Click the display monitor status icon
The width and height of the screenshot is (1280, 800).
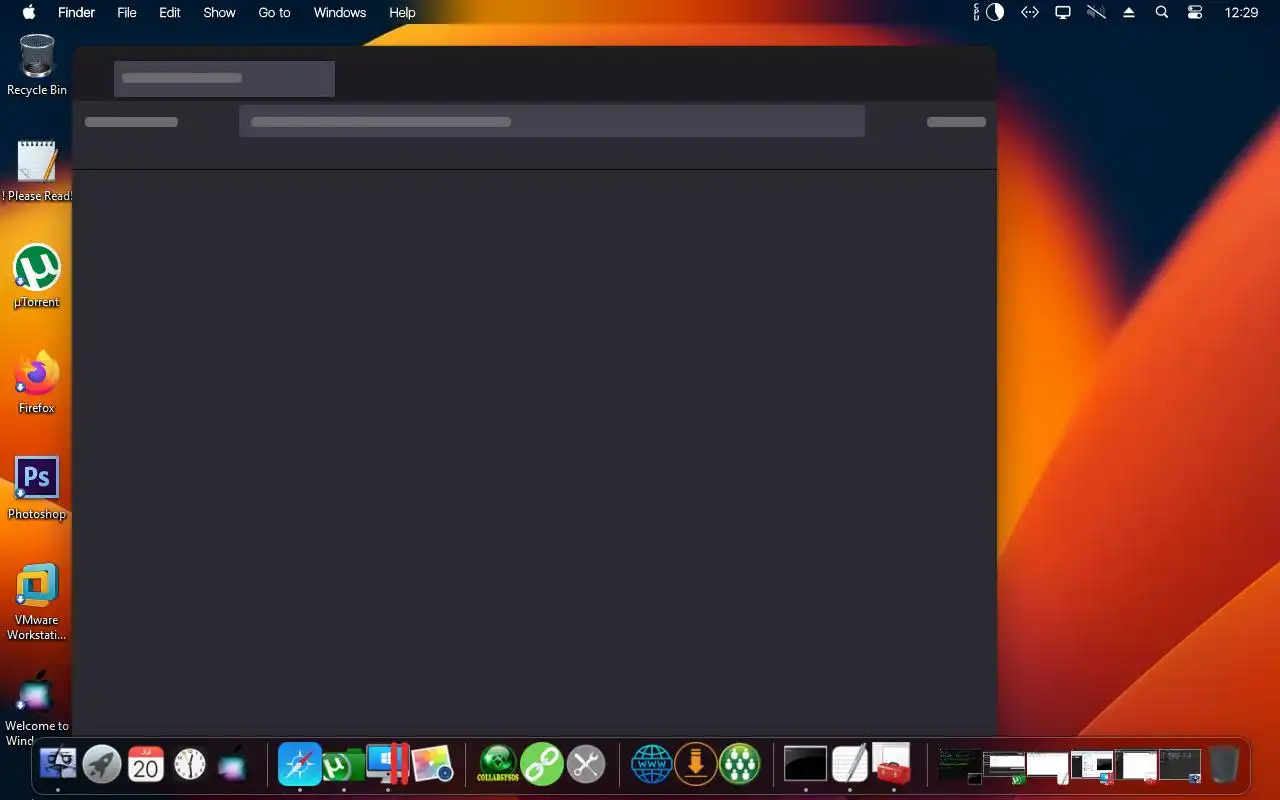(x=1063, y=12)
